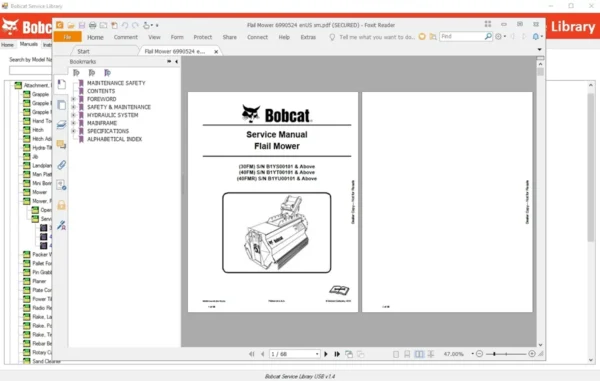Open the View ribbon tab
Screen dimensions: 600x381
(154, 37)
